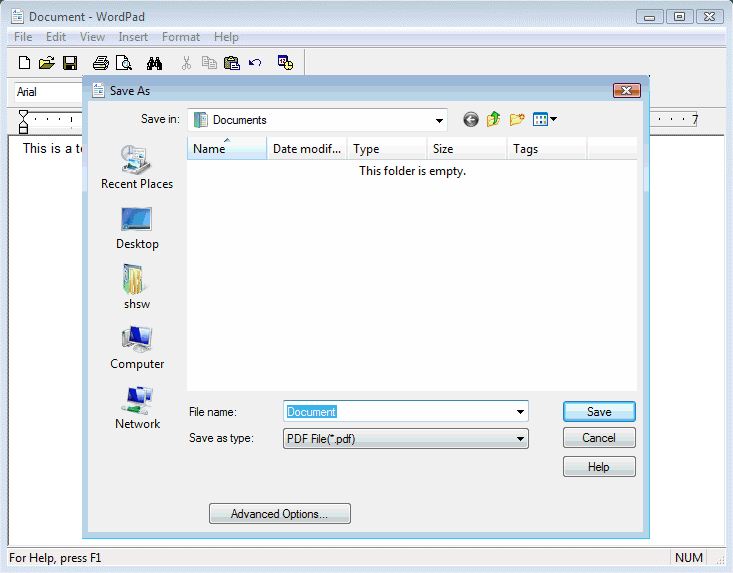This screenshot has width=733, height=573.
Task: Click the WordPad document icon in title bar
Action: (18, 16)
